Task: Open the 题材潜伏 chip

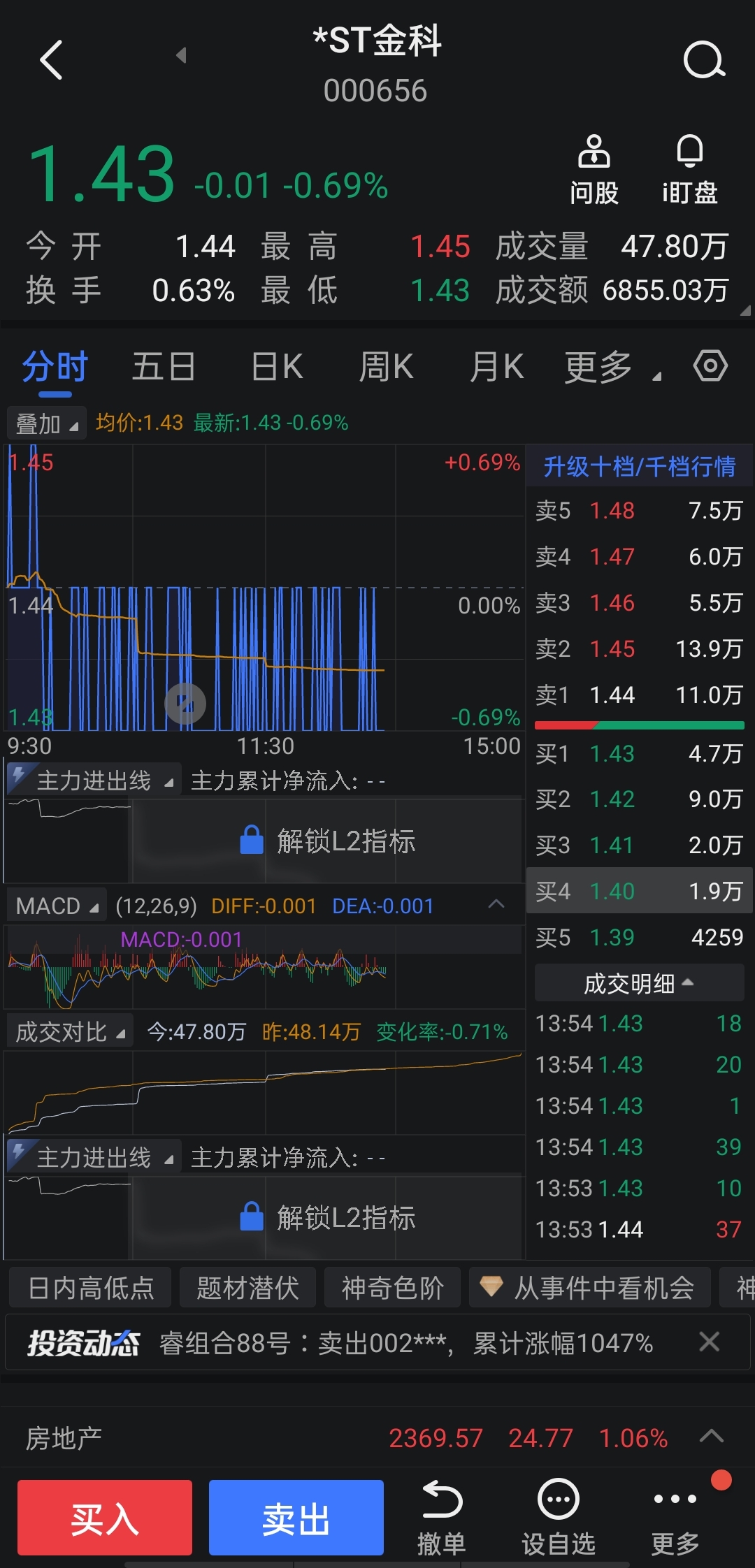Action: click(x=247, y=1287)
